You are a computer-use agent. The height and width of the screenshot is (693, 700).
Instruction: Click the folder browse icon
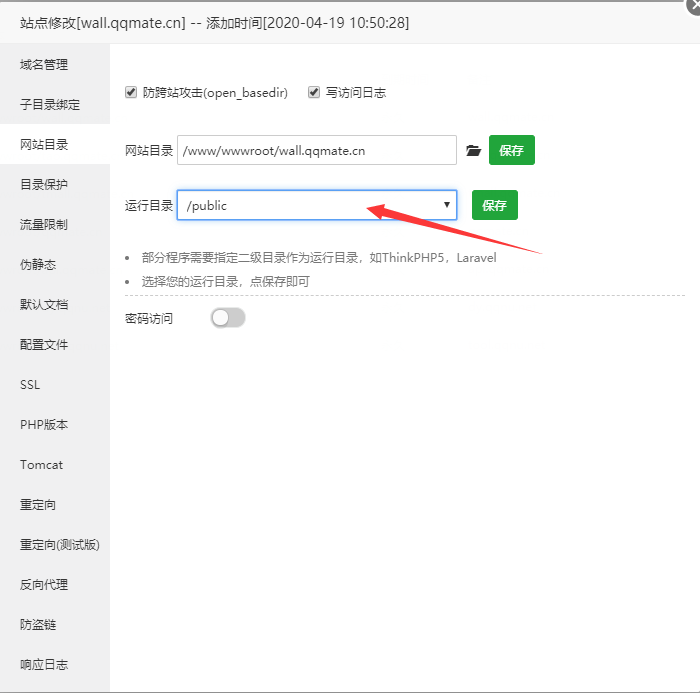tap(474, 151)
